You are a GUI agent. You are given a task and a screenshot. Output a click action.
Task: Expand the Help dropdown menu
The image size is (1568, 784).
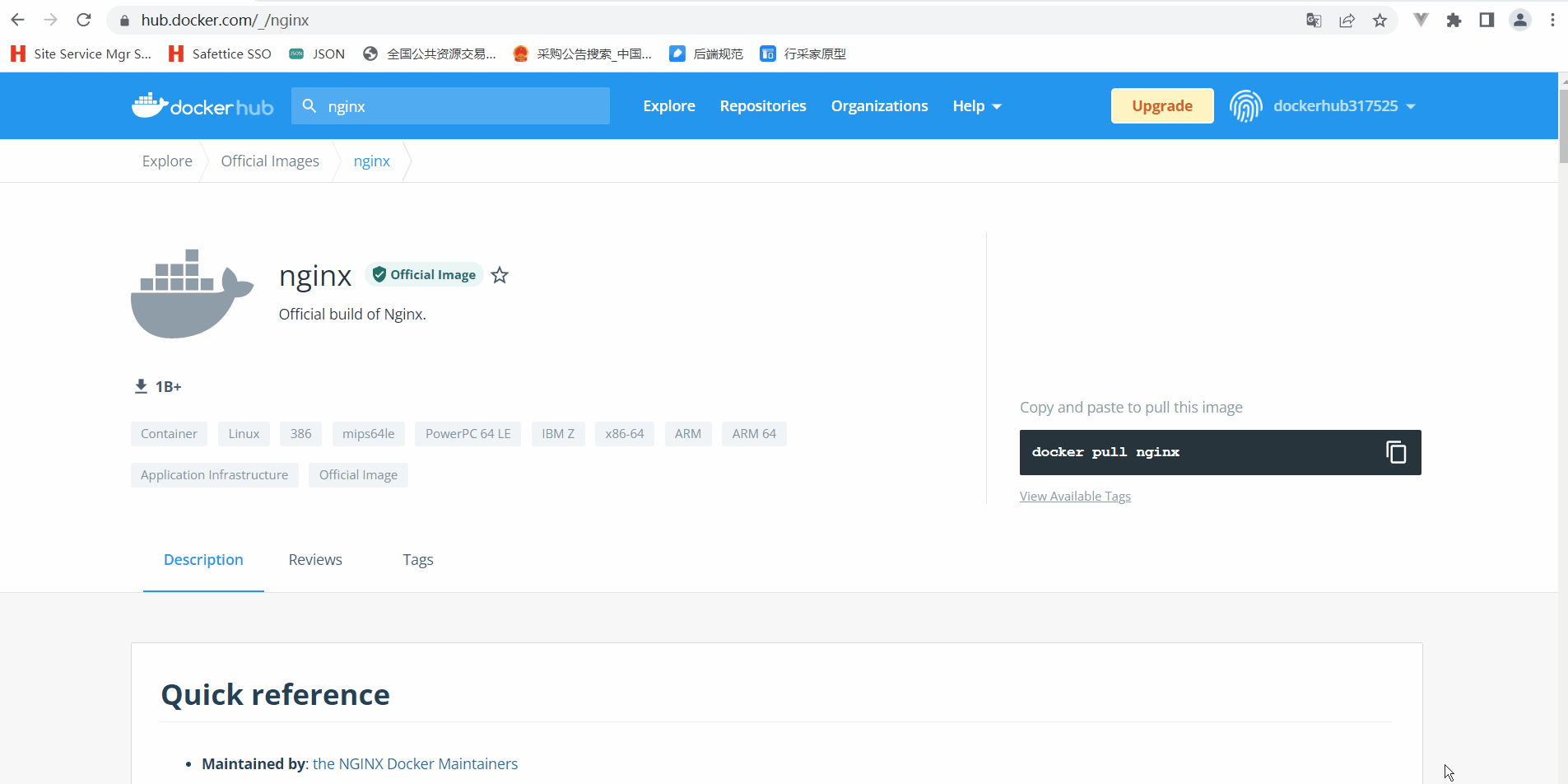coord(977,106)
